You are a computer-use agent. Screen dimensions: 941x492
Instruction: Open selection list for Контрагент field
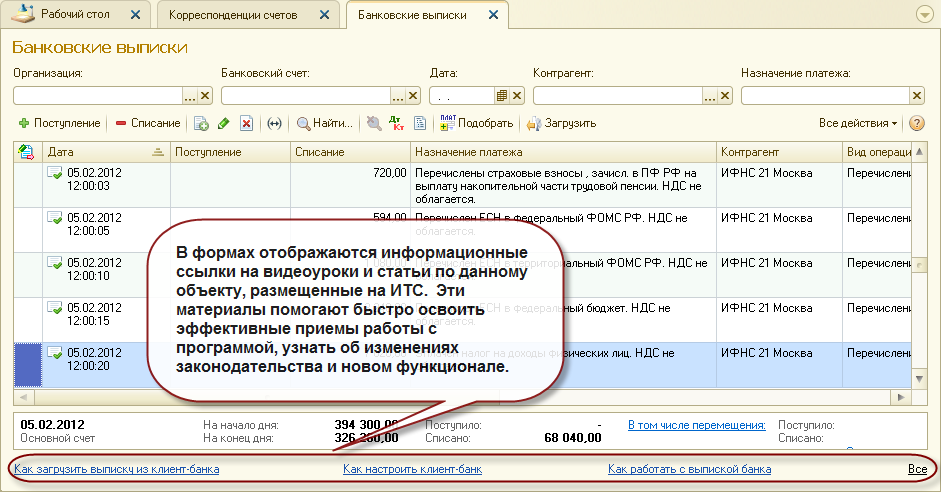pyautogui.click(x=711, y=95)
